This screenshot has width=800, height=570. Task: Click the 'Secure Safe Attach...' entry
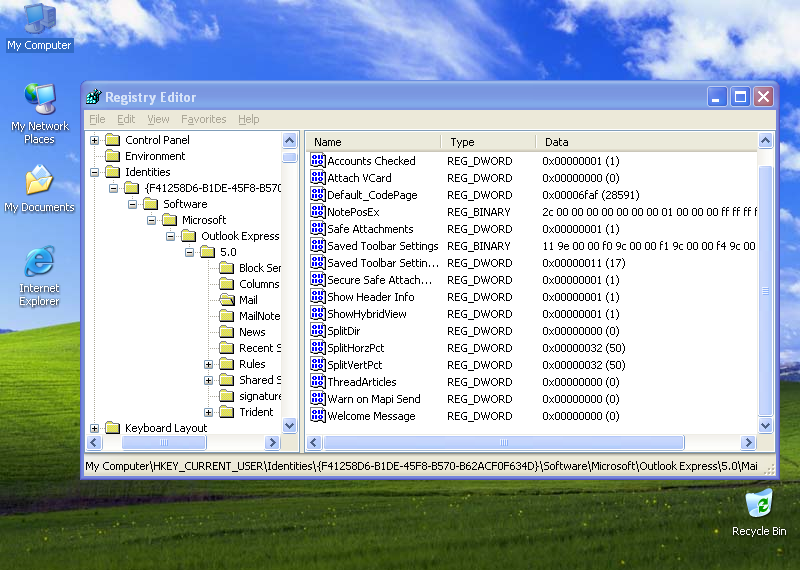tap(380, 280)
